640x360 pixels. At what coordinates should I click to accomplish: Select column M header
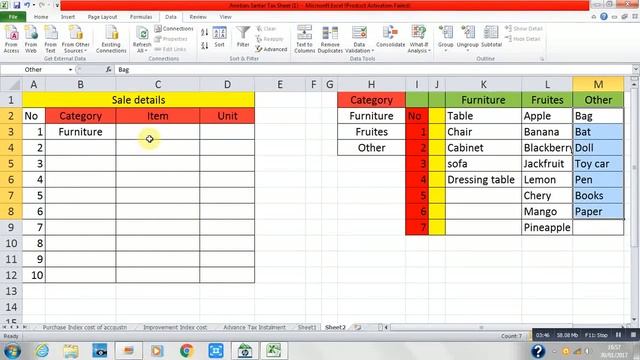click(x=598, y=84)
